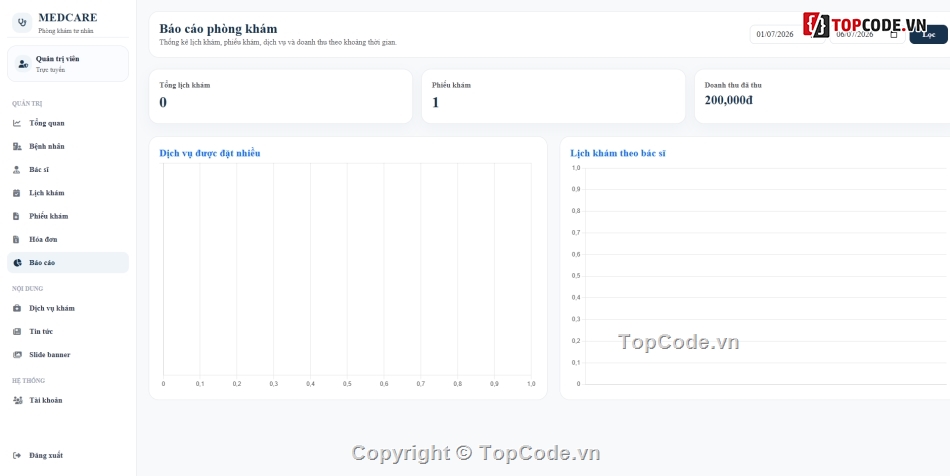Click the Slide banner images icon
Screen dimensions: 950x476
click(x=17, y=355)
